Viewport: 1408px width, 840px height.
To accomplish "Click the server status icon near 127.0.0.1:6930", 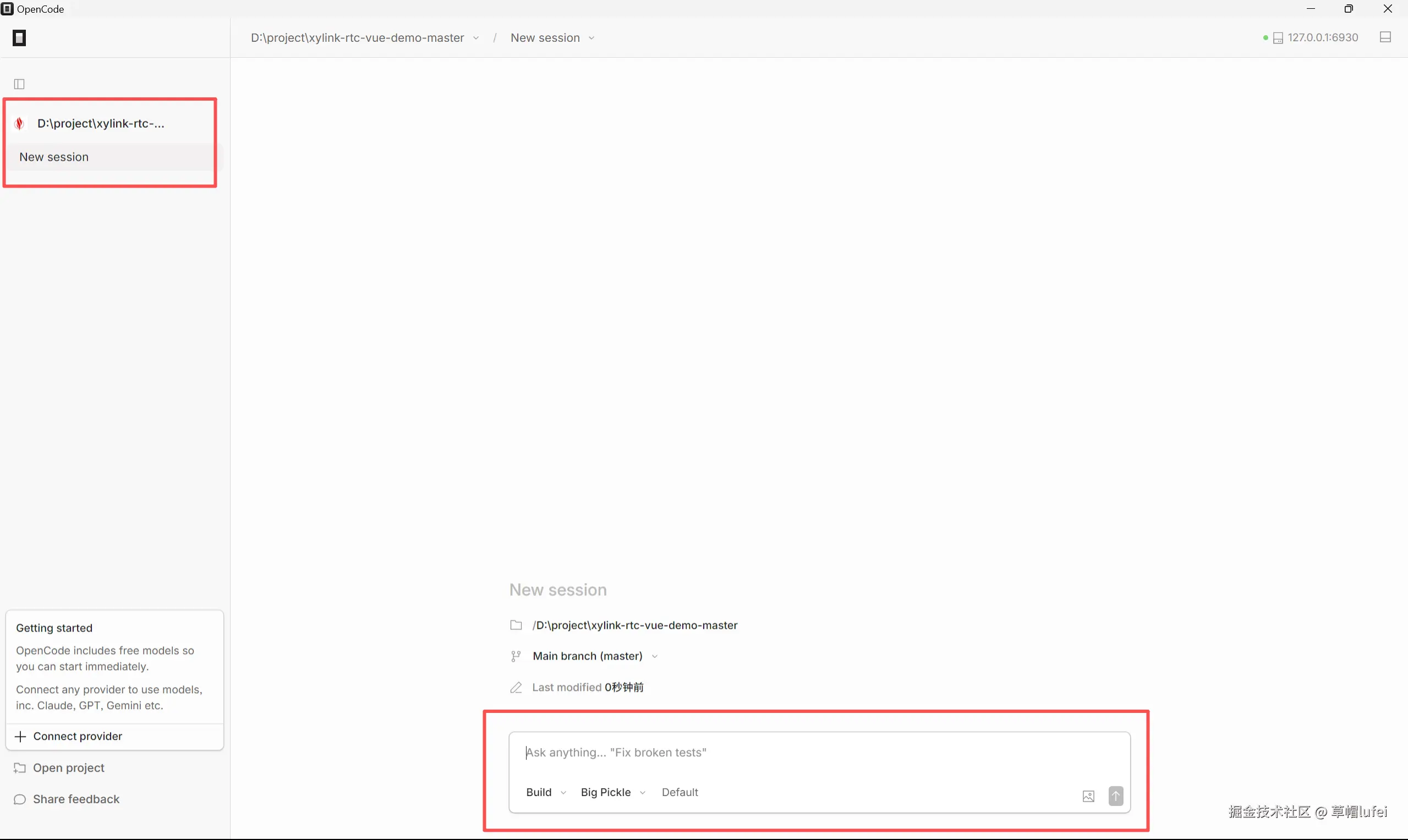I will [x=1278, y=38].
